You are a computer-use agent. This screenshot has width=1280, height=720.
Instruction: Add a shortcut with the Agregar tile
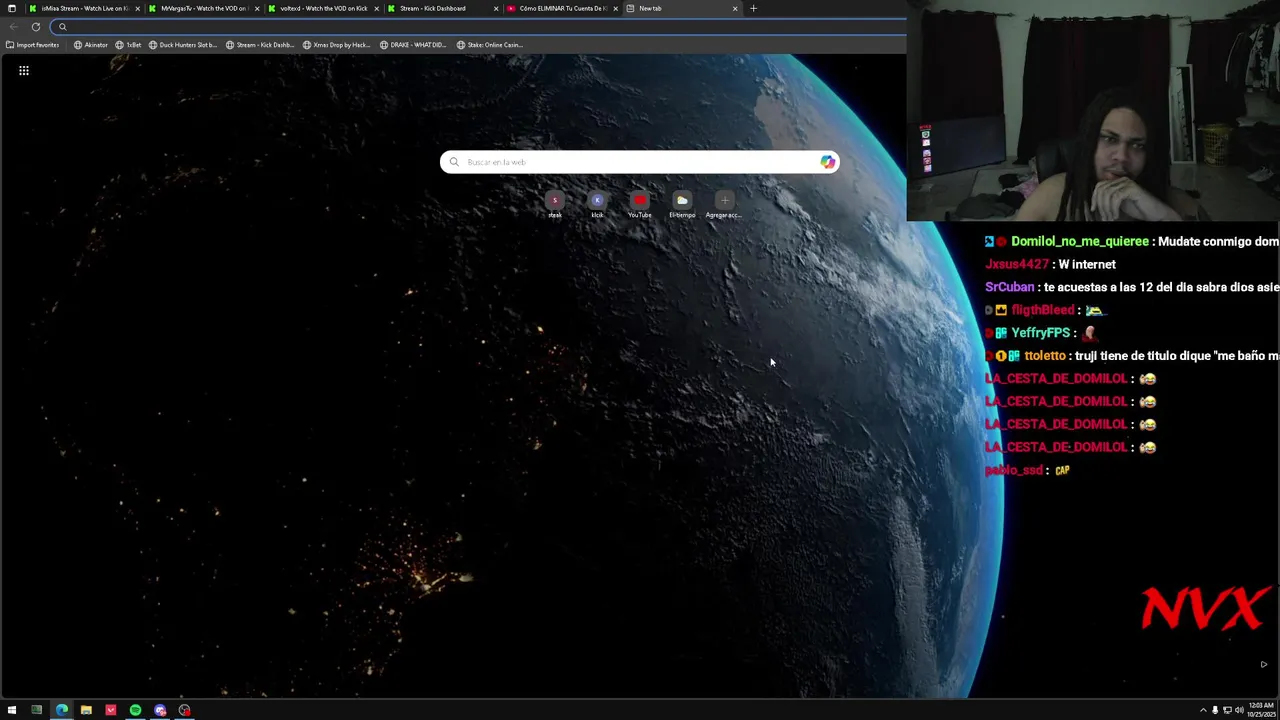point(724,205)
